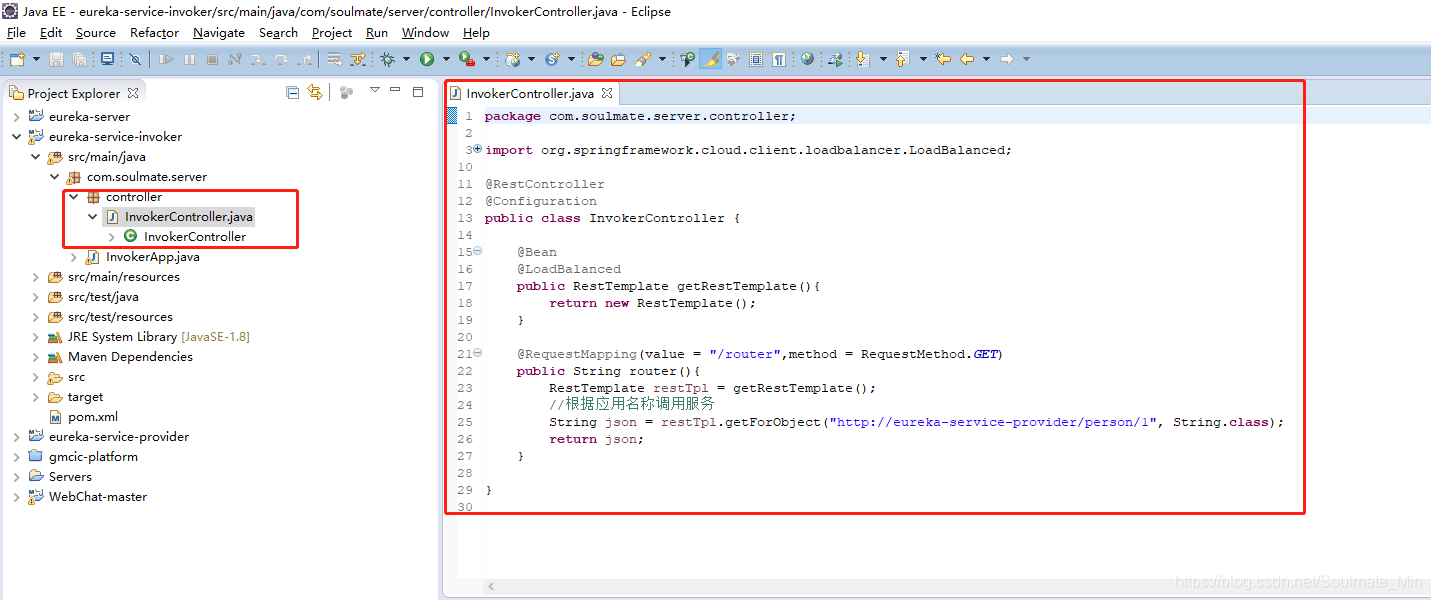The height and width of the screenshot is (600, 1431).
Task: Click the Back navigation arrow icon
Action: pyautogui.click(x=967, y=60)
